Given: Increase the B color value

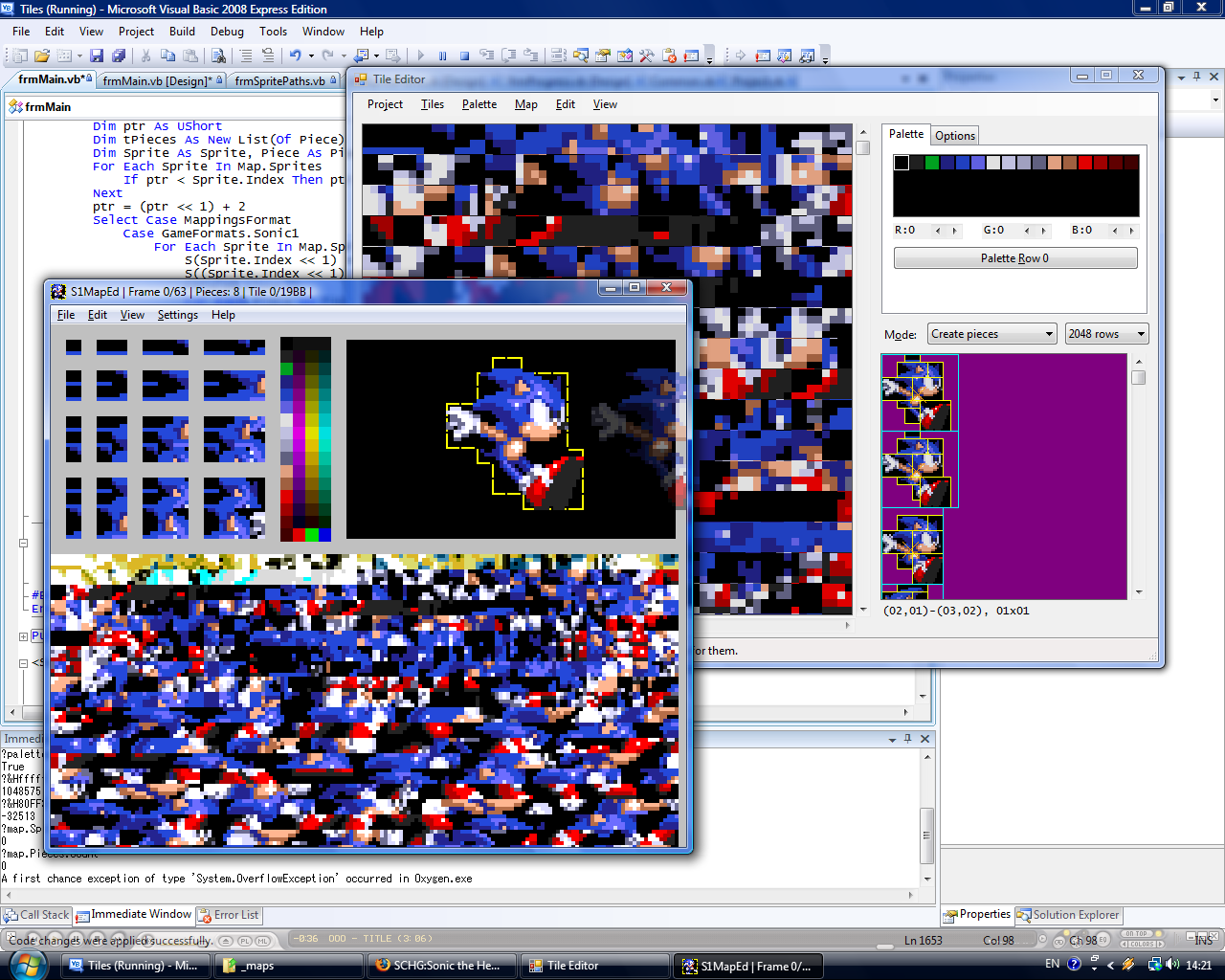Looking at the screenshot, I should click(x=1131, y=230).
